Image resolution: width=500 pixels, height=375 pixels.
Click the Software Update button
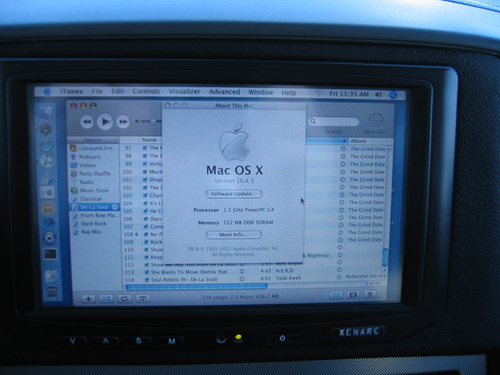(234, 194)
